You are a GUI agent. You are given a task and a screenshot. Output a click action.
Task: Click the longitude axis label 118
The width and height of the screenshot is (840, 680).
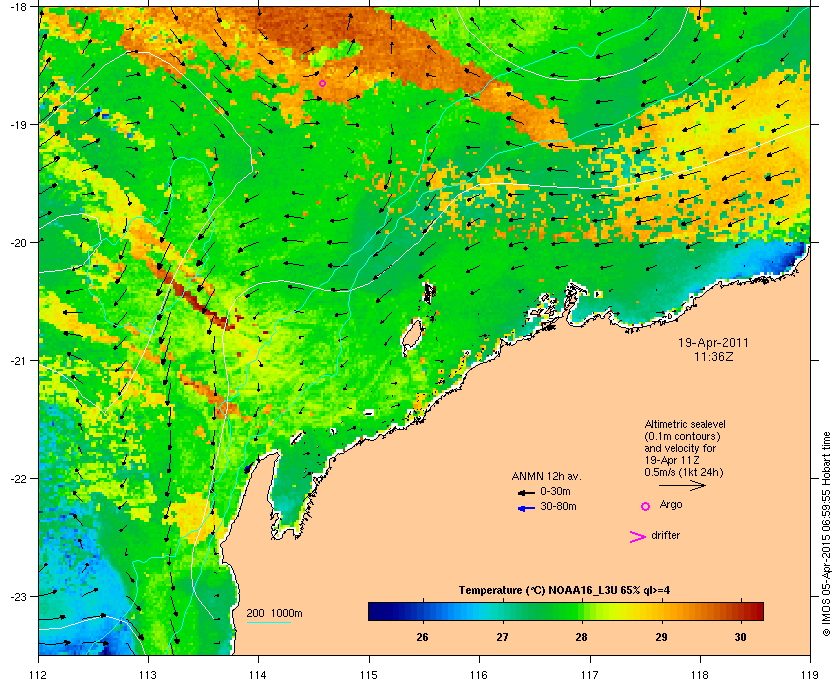tap(700, 675)
